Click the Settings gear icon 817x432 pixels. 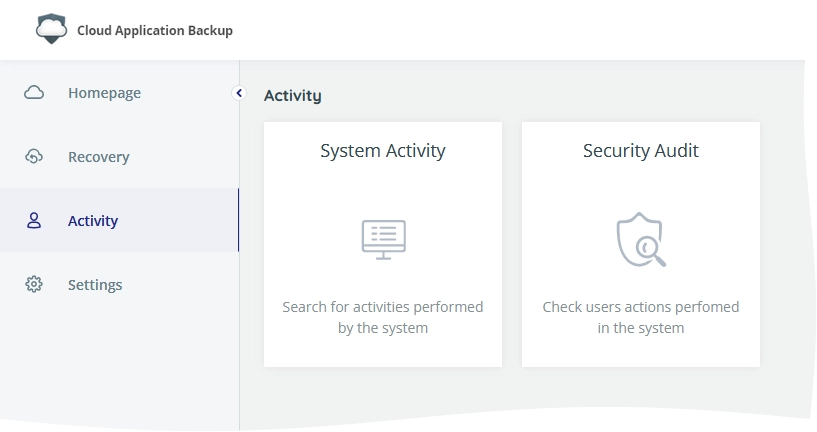pos(34,285)
